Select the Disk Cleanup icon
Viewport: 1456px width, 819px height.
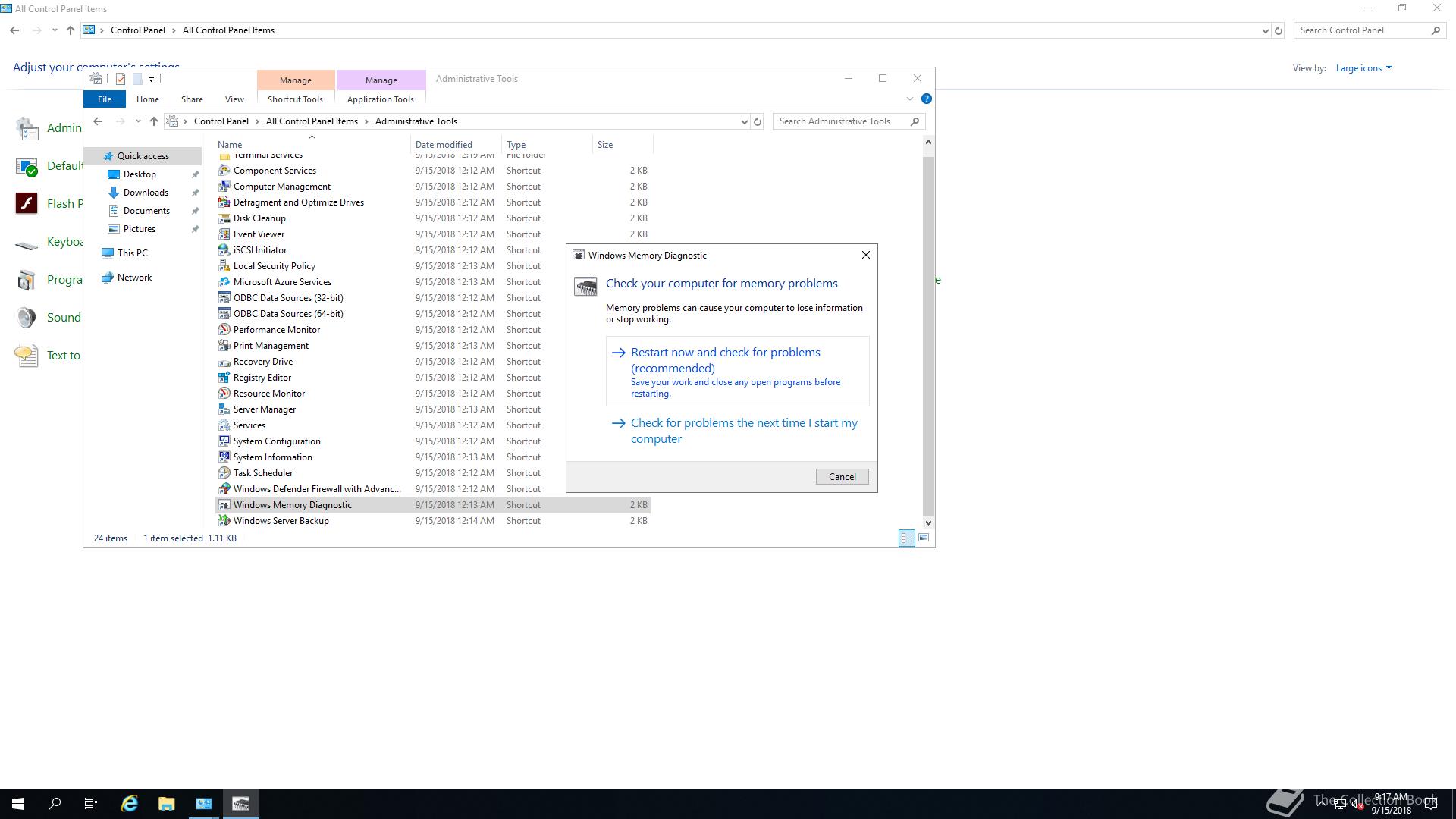pos(224,218)
